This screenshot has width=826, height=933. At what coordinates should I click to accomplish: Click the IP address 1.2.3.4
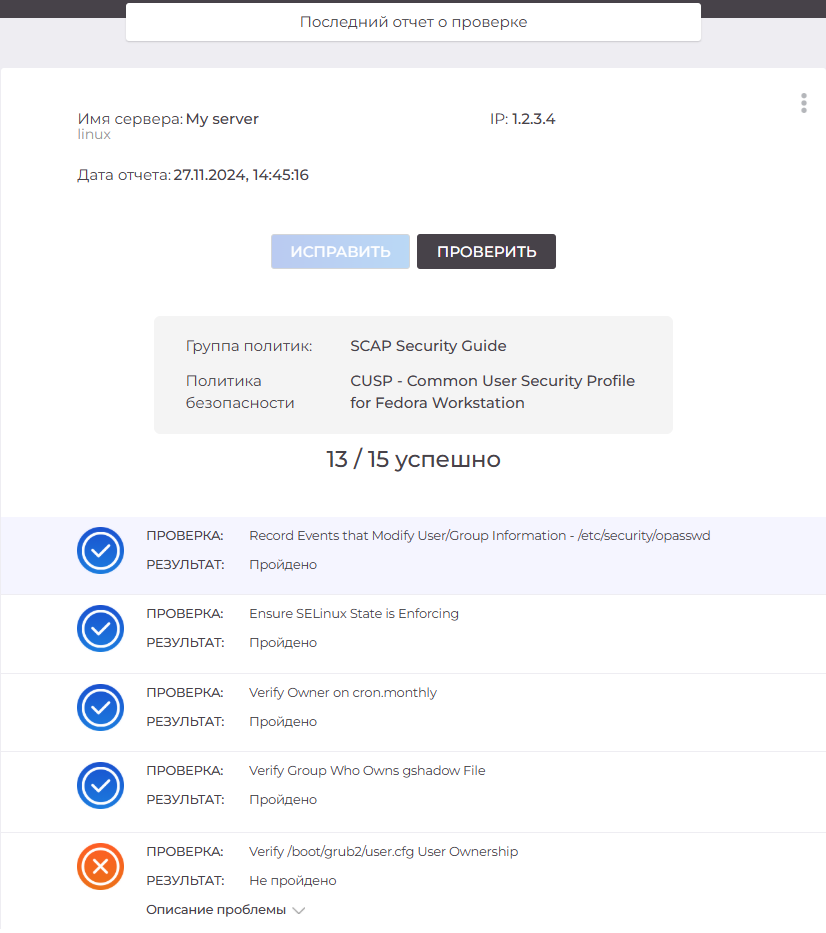533,119
